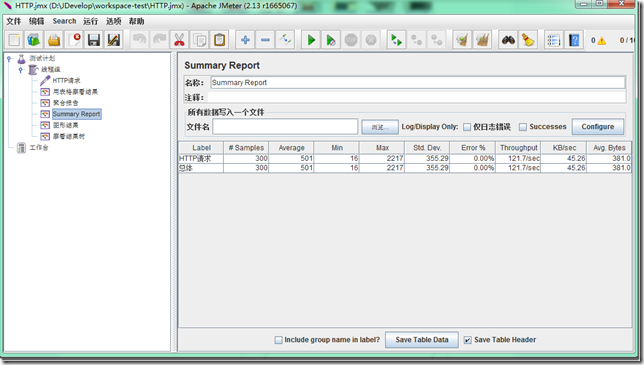This screenshot has width=644, height=365.
Task: Click the Close test plan icon
Action: (74, 40)
